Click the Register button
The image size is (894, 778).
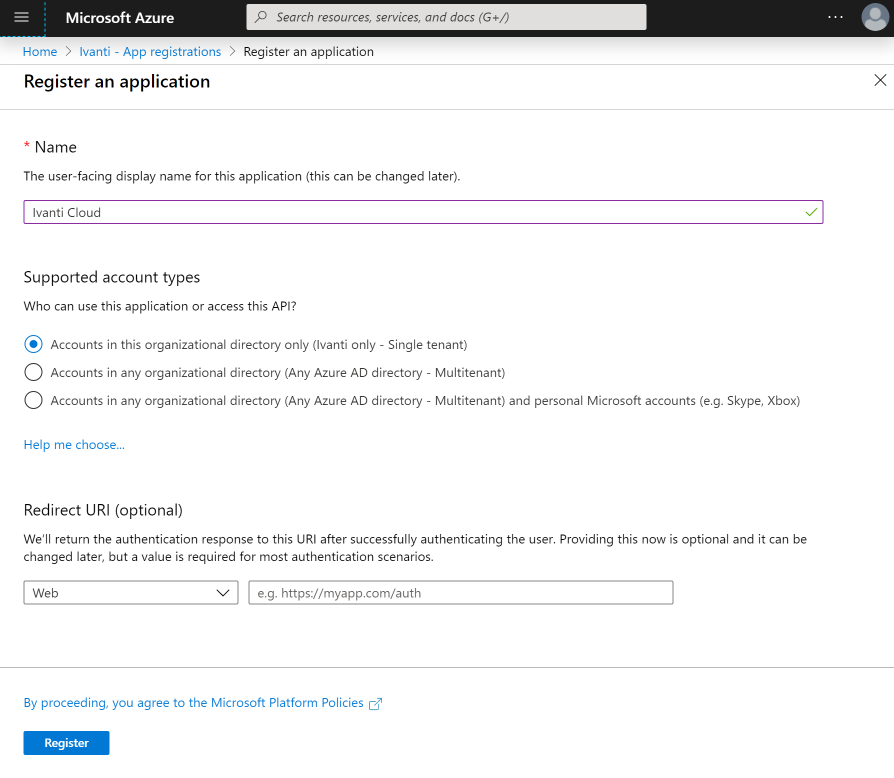tap(66, 743)
